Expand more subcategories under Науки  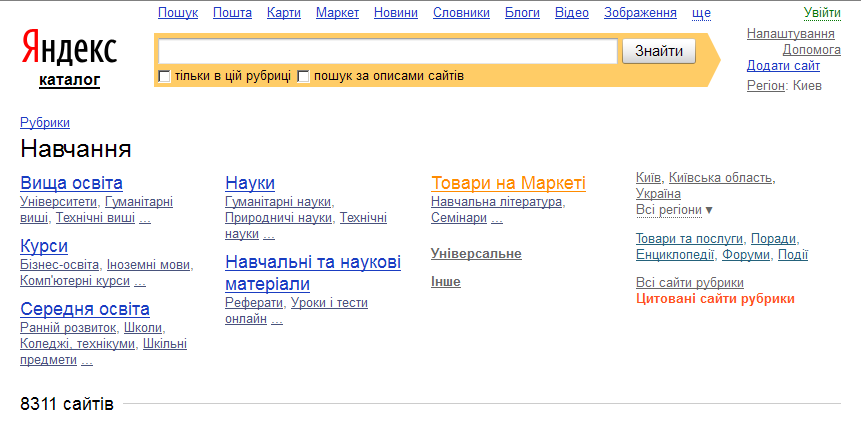pos(269,235)
